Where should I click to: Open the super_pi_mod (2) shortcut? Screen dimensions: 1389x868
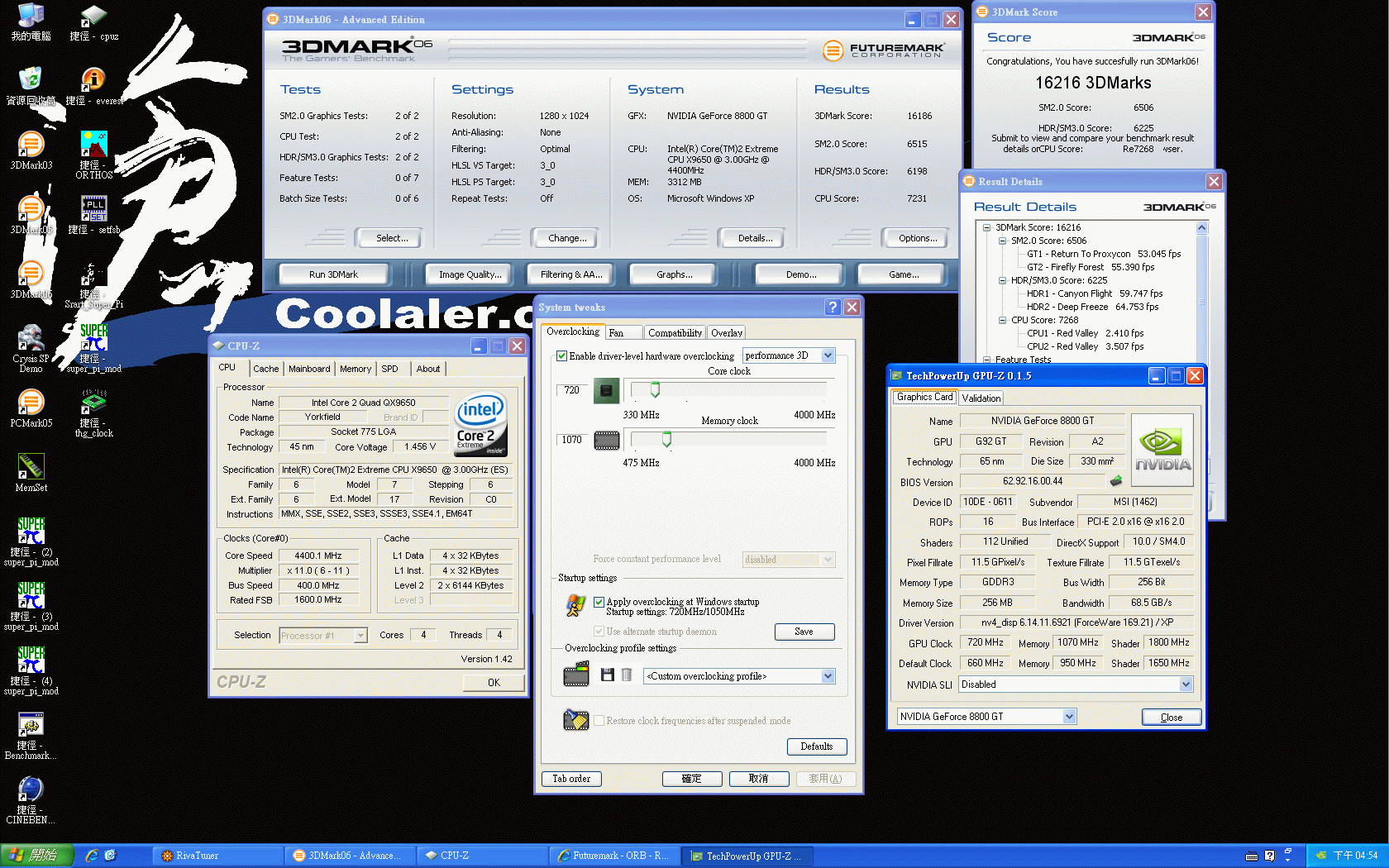31,541
